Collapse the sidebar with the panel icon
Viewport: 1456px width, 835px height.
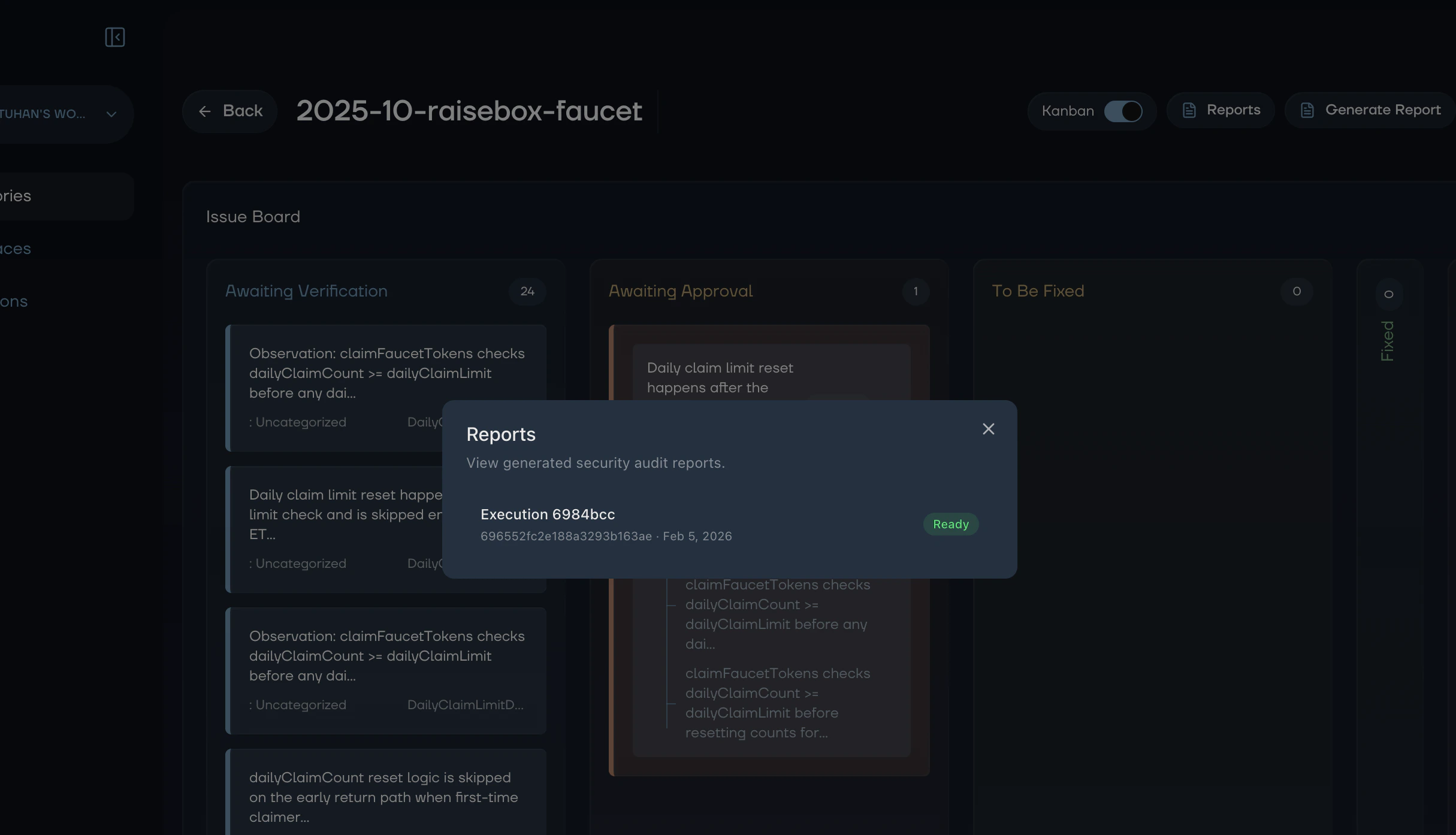pos(114,37)
